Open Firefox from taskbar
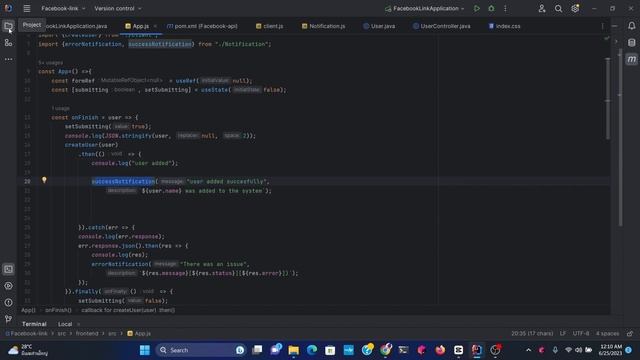Viewport: 640px width, 360px height. 440,350
